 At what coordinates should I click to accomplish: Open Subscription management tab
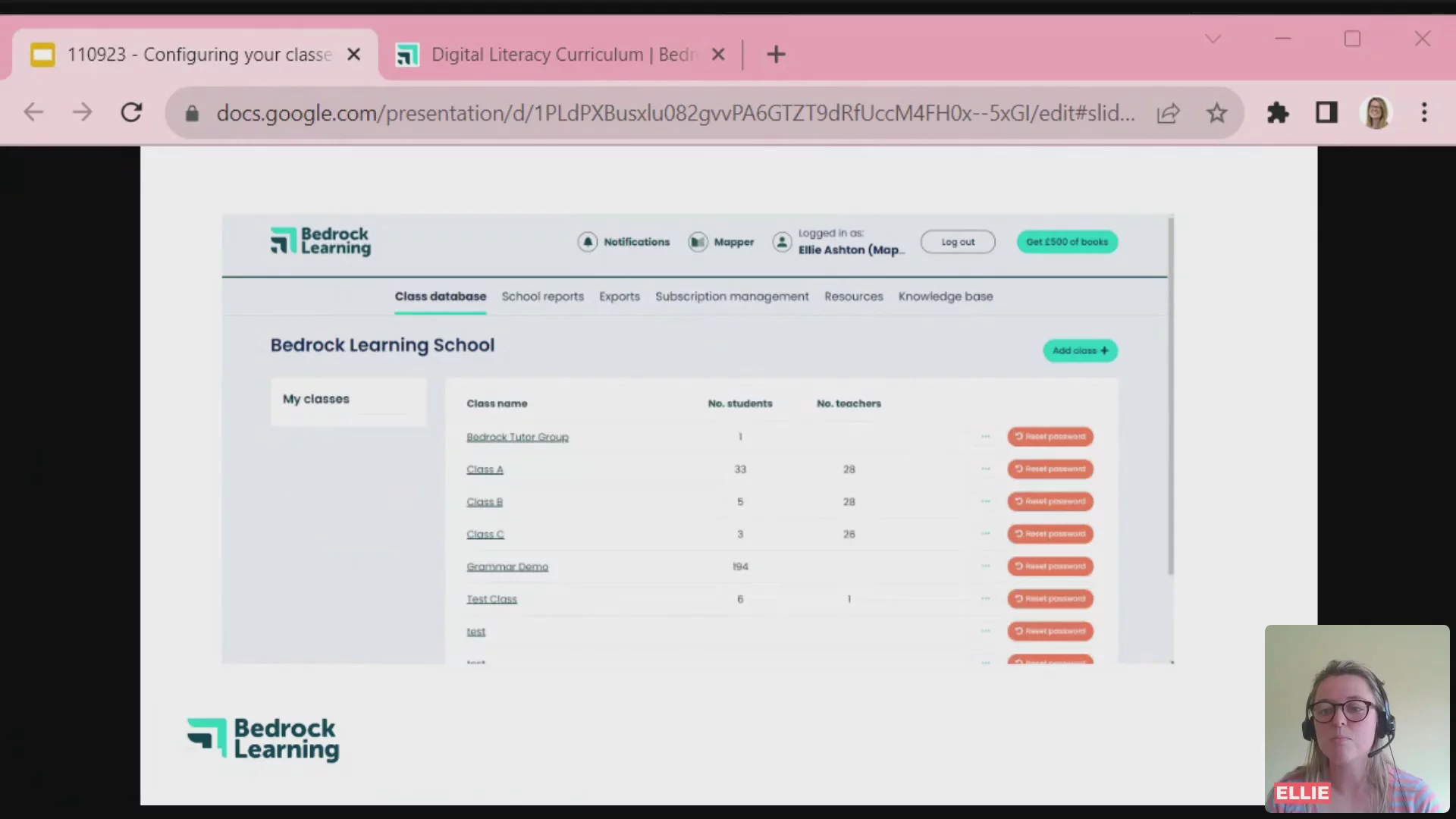pyautogui.click(x=732, y=297)
